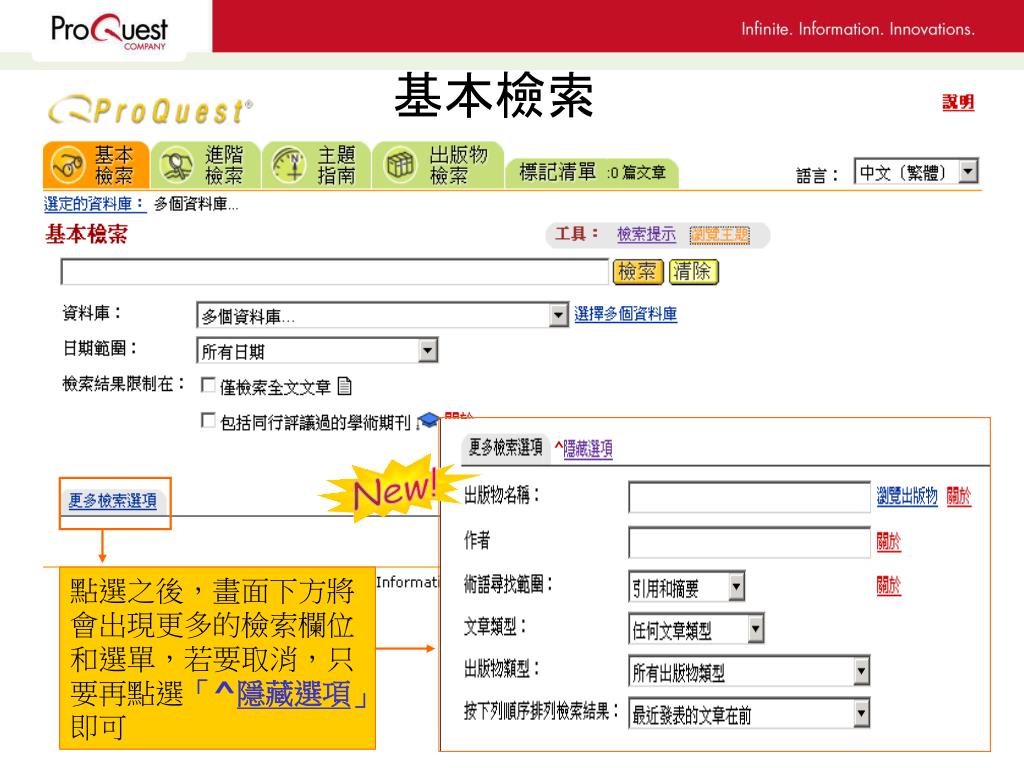
Task: Click the magnifier icon on 進階檢索 tab
Action: tap(177, 165)
